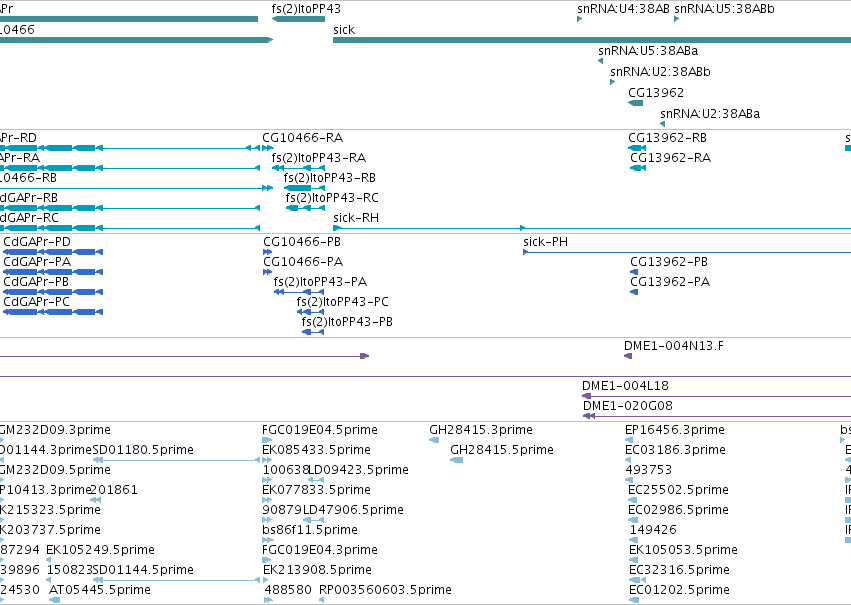
Task: Click the snRNA:U5:38ABa label
Action: (x=648, y=51)
